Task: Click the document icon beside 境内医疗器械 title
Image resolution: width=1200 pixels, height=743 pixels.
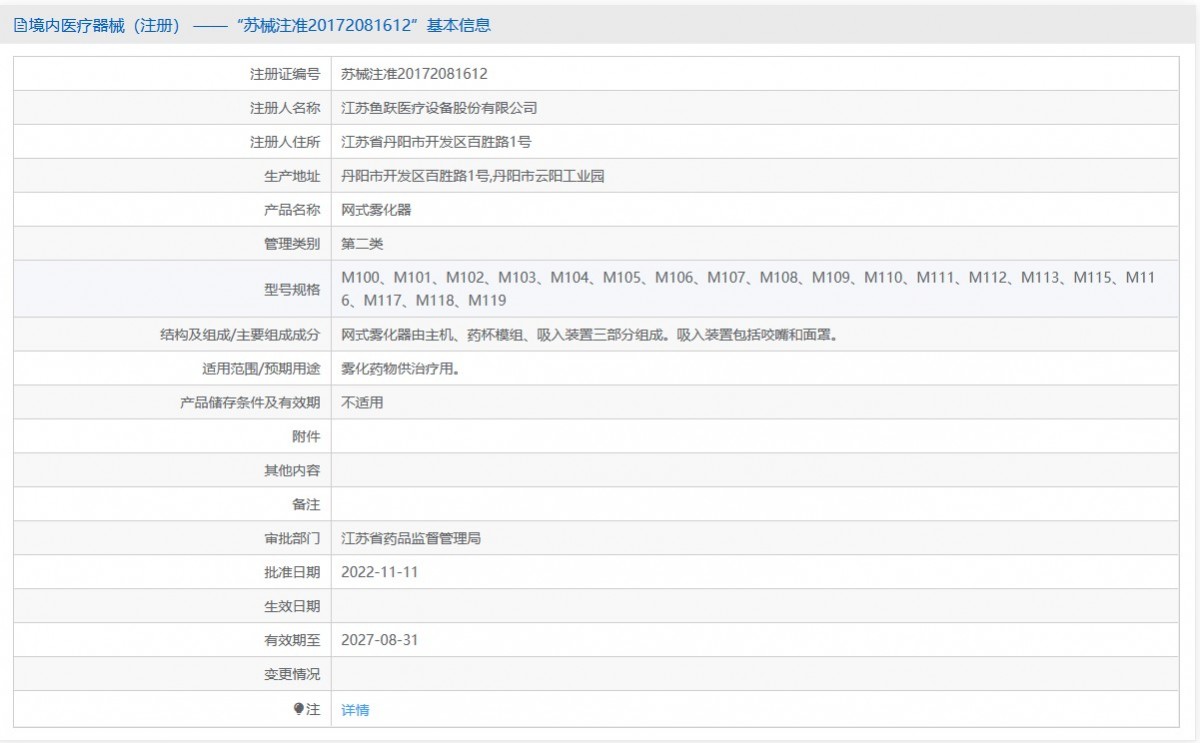Action: (20, 26)
